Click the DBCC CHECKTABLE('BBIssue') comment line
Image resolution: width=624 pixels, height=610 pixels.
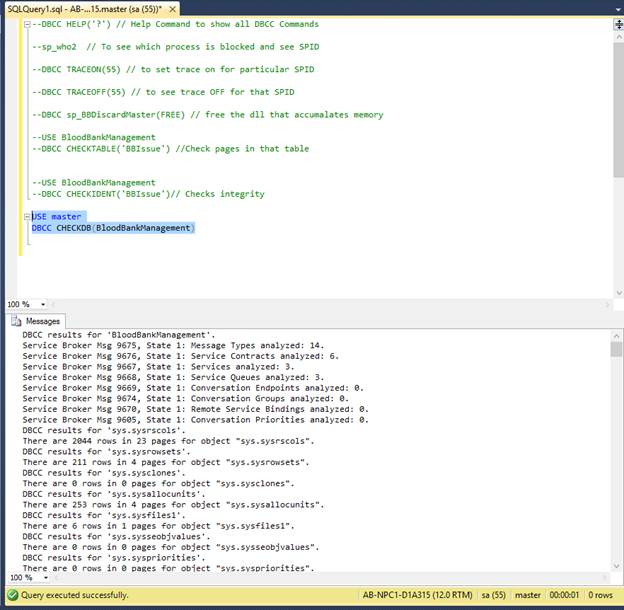click(x=170, y=149)
